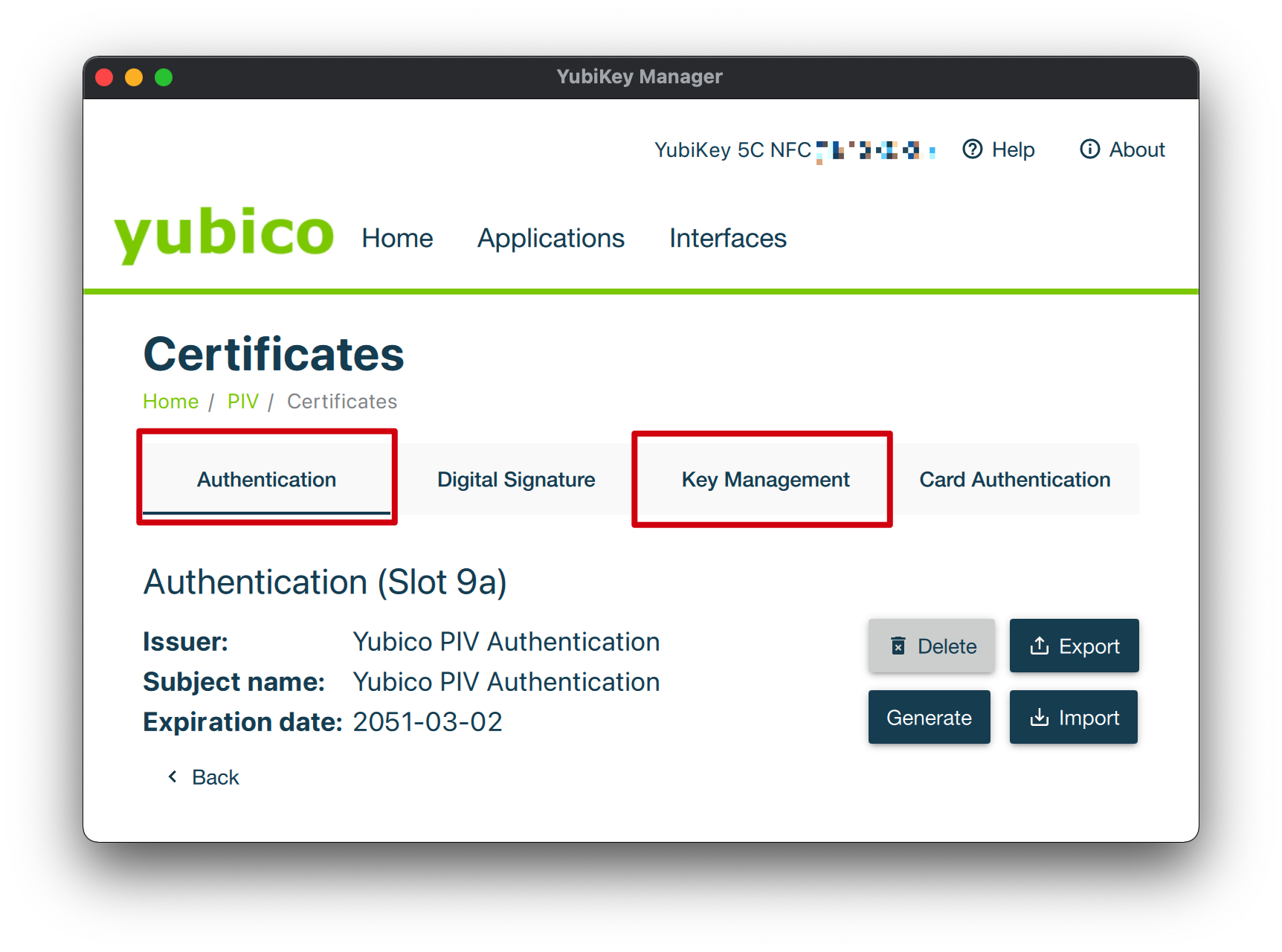Open the Applications menu
Screen dimensions: 1282x952
(x=551, y=238)
